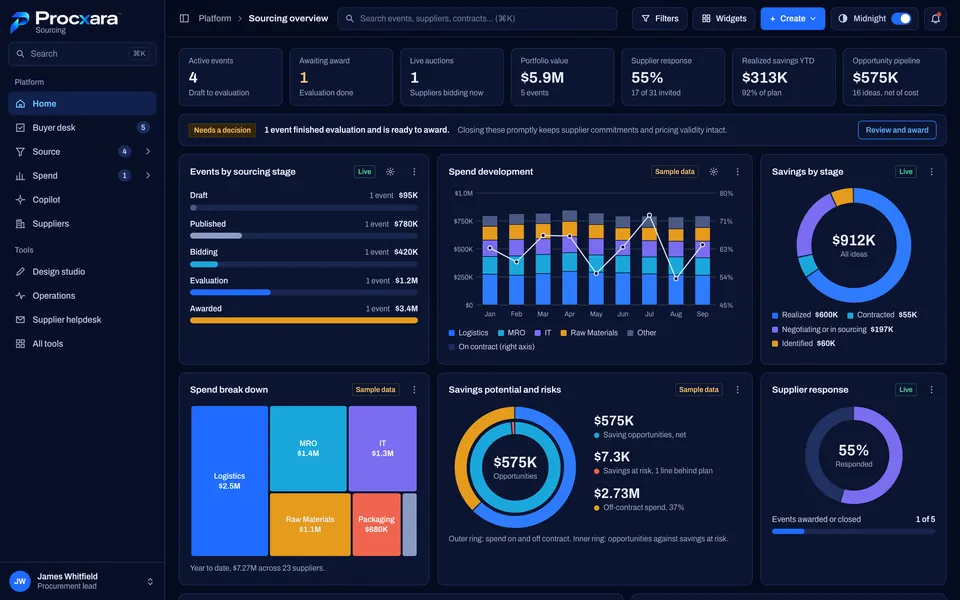The height and width of the screenshot is (600, 960).
Task: Collapse sidebar using the panel toggle icon
Action: pyautogui.click(x=184, y=18)
